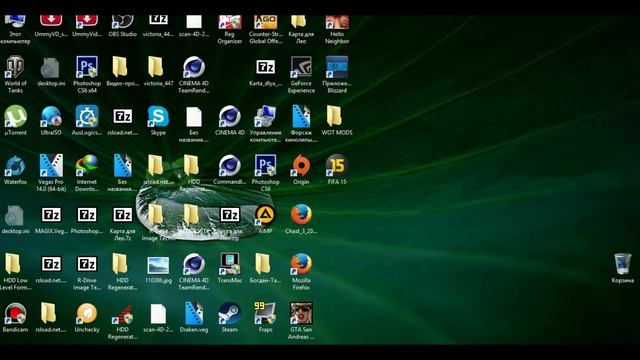The height and width of the screenshot is (360, 640).
Task: Select the Karta_dlya_ 7z archive
Action: pos(265,67)
